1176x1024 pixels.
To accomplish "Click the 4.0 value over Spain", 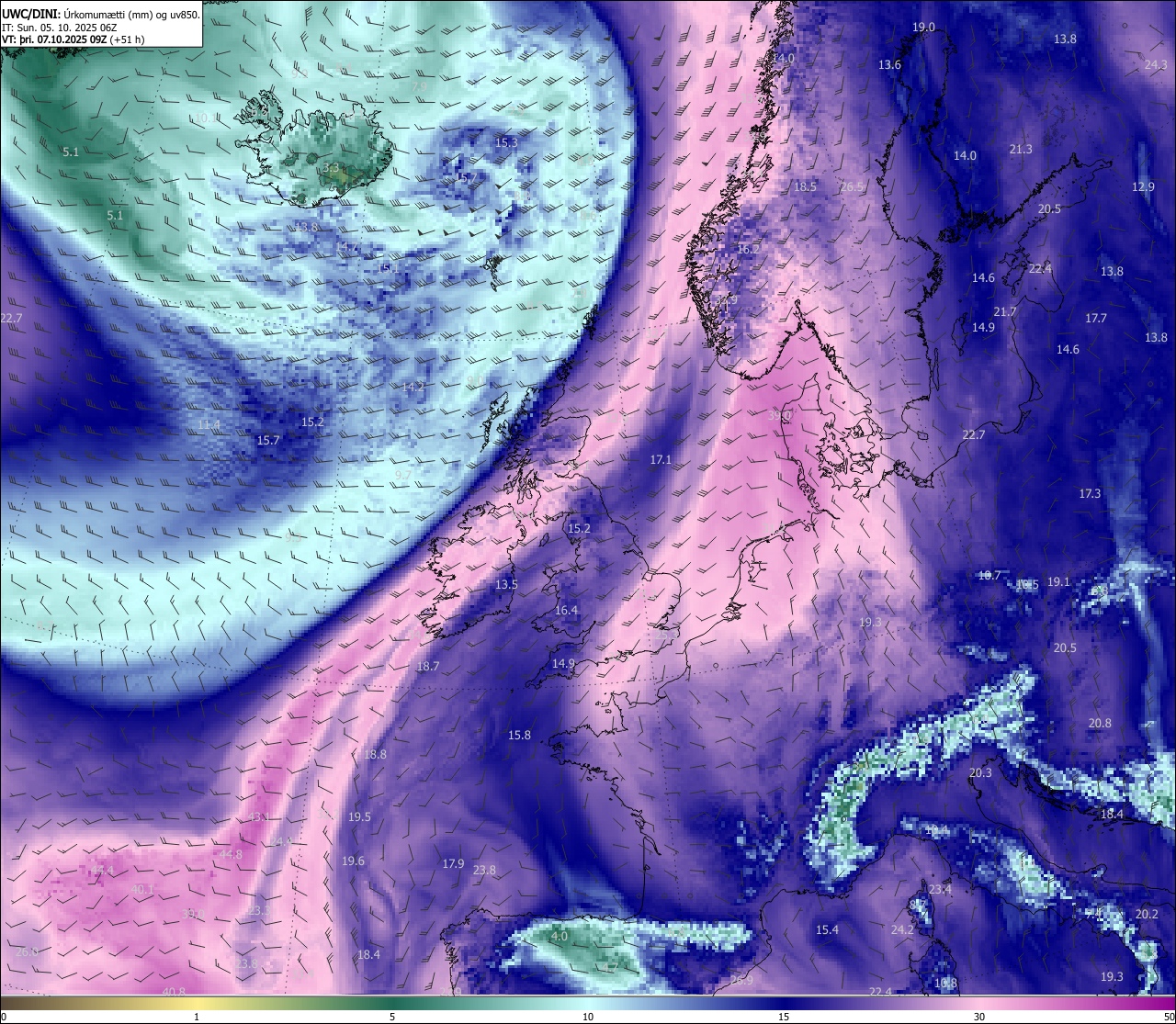I will click(560, 936).
